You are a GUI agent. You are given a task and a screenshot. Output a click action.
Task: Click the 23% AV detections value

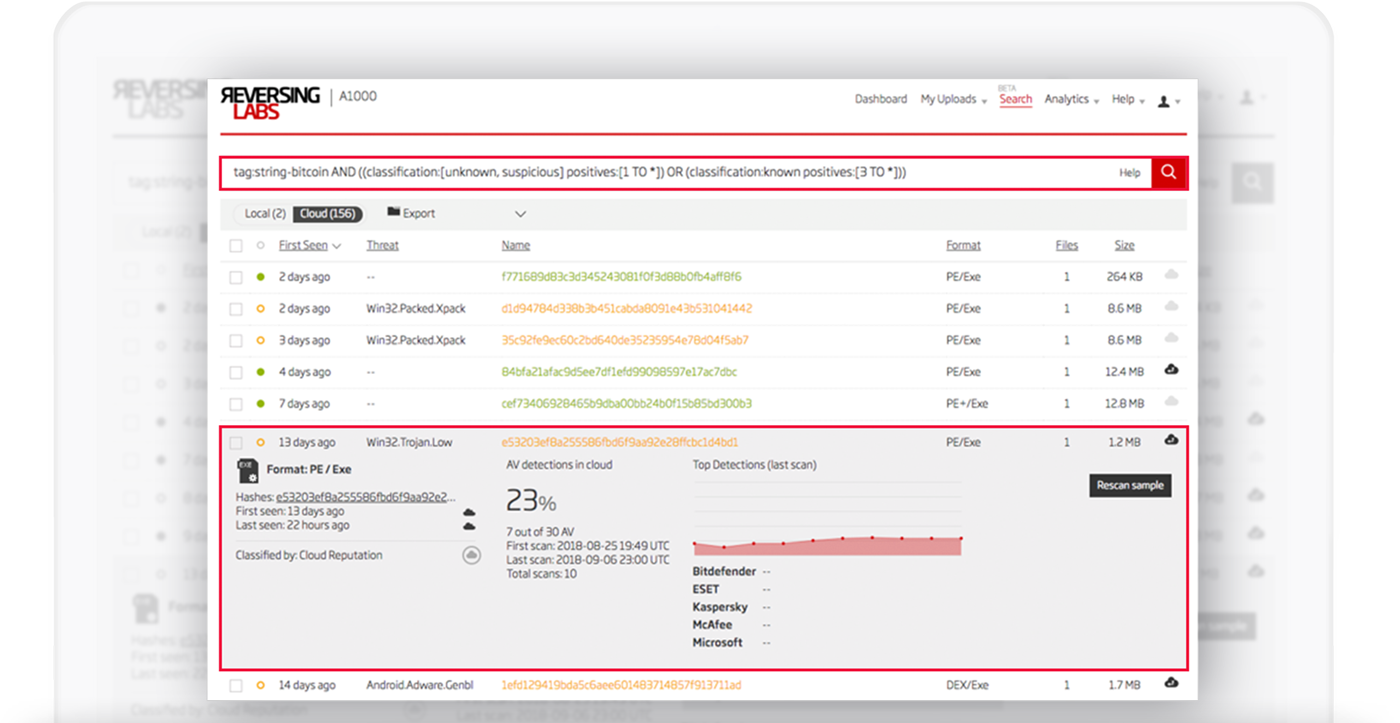click(x=531, y=501)
